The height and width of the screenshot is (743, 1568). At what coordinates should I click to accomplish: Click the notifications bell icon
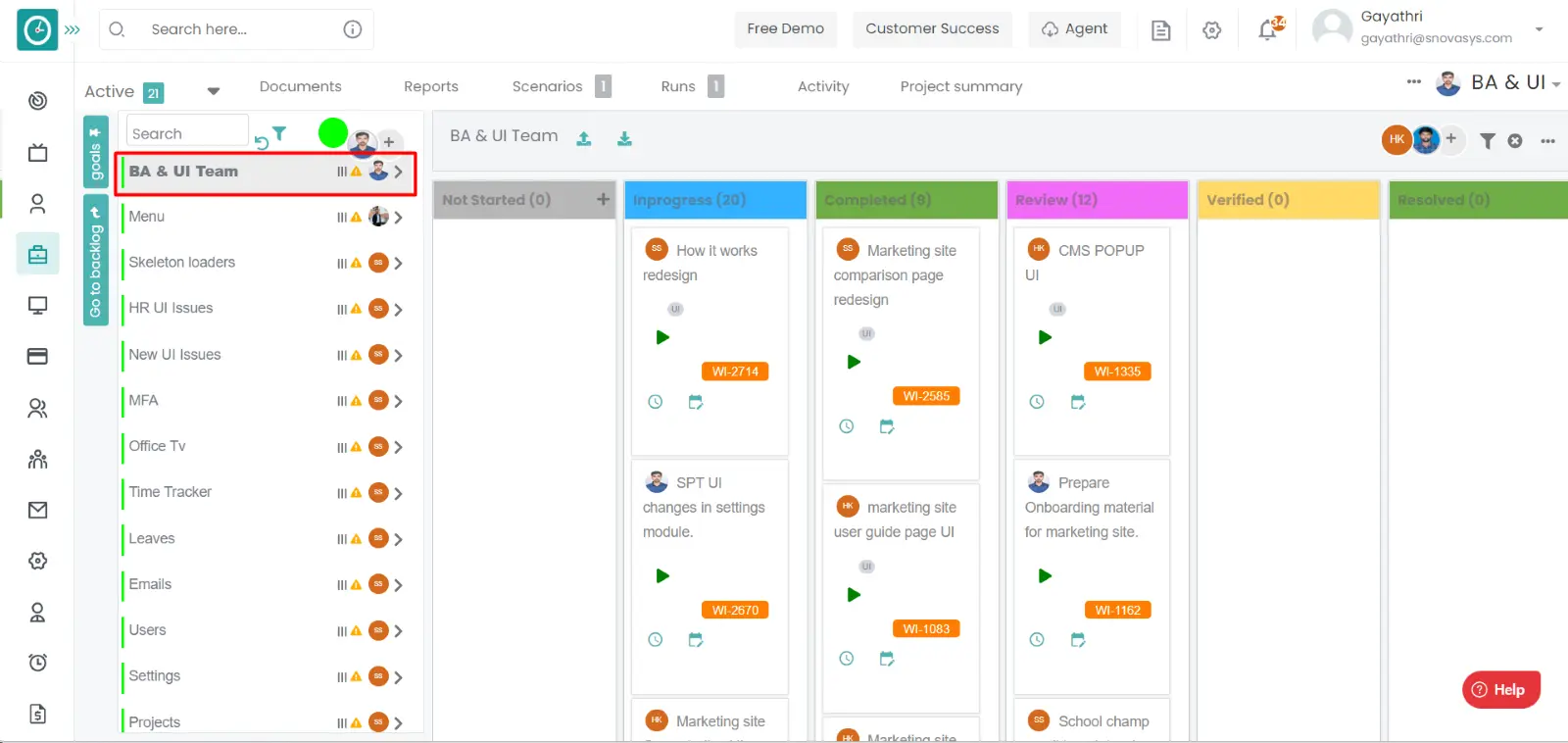[1268, 29]
